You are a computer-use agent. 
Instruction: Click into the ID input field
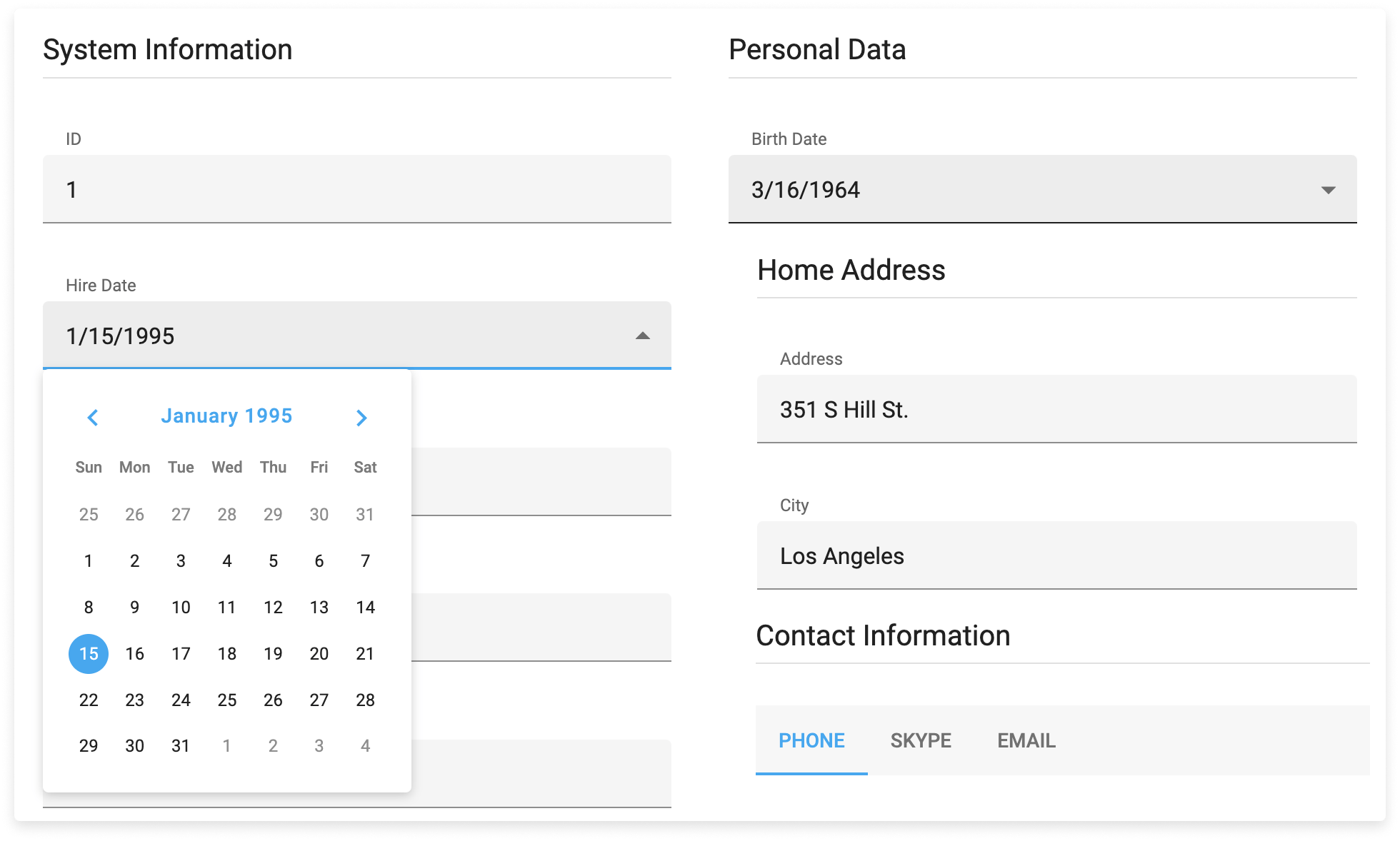(357, 190)
